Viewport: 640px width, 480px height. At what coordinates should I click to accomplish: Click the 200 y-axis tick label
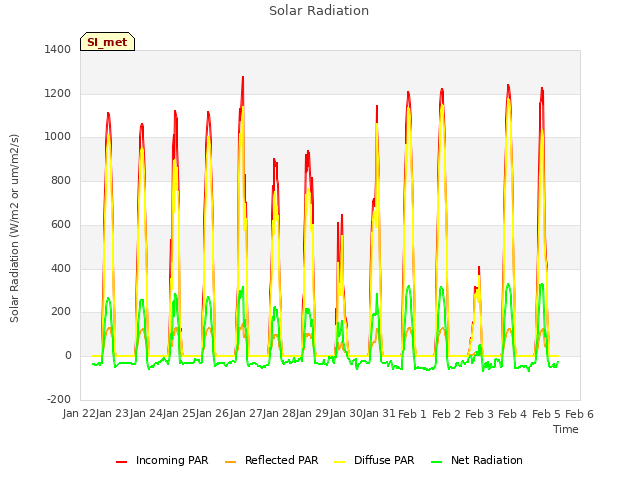(61, 311)
